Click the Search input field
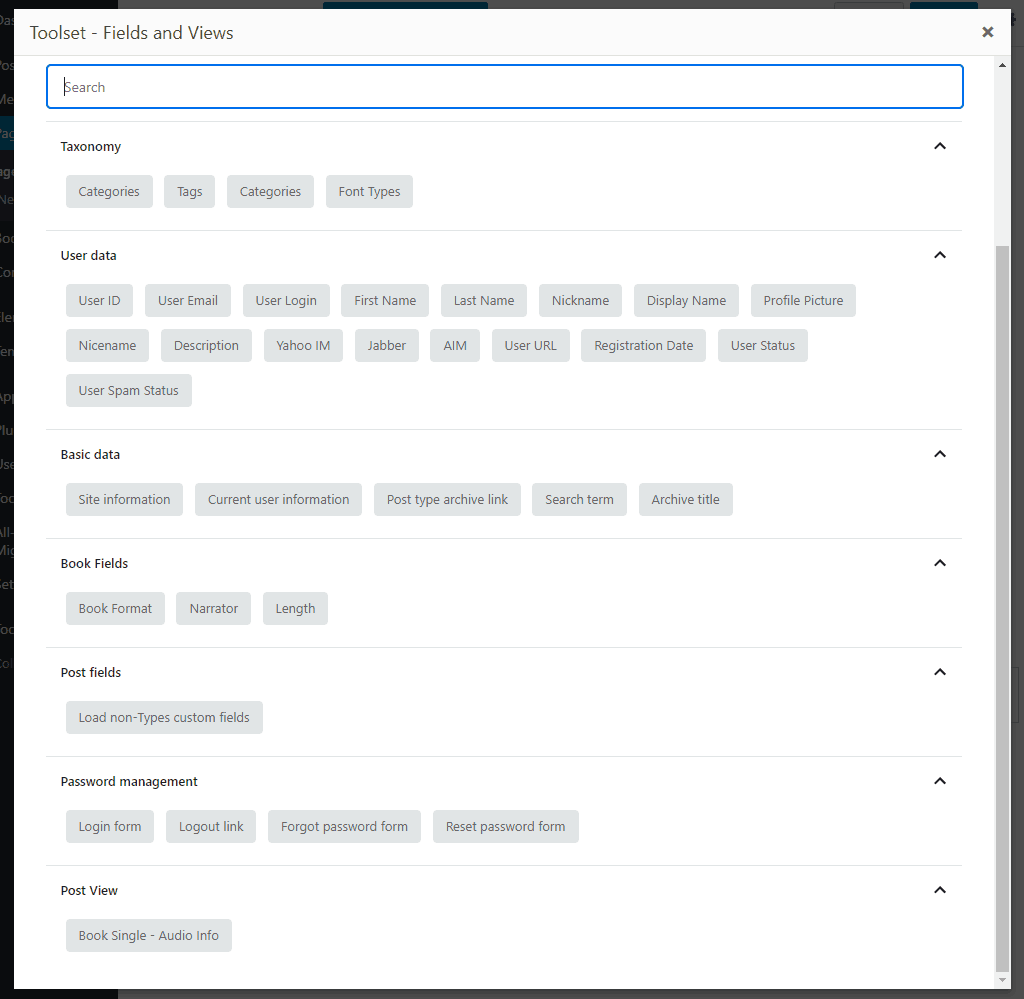 point(504,87)
